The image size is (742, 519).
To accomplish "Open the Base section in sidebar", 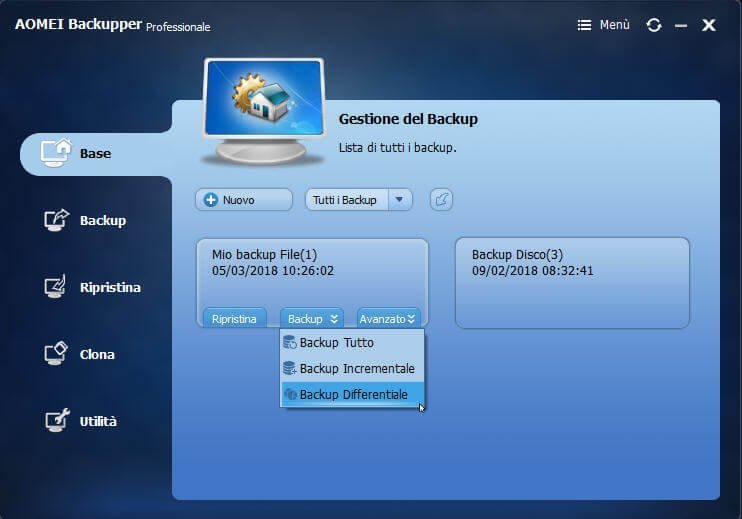I will tap(97, 154).
